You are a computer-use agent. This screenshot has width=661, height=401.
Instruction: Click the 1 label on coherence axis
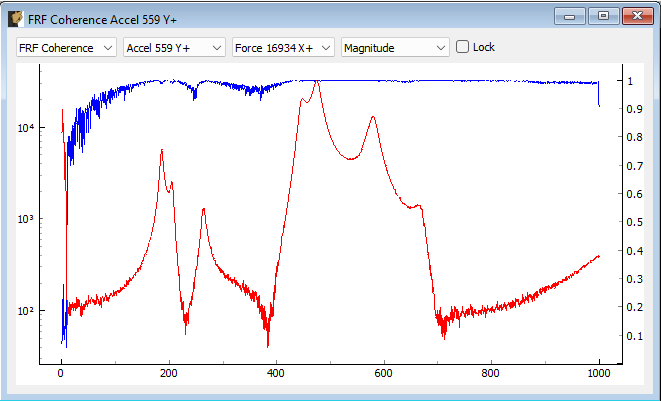pyautogui.click(x=630, y=81)
